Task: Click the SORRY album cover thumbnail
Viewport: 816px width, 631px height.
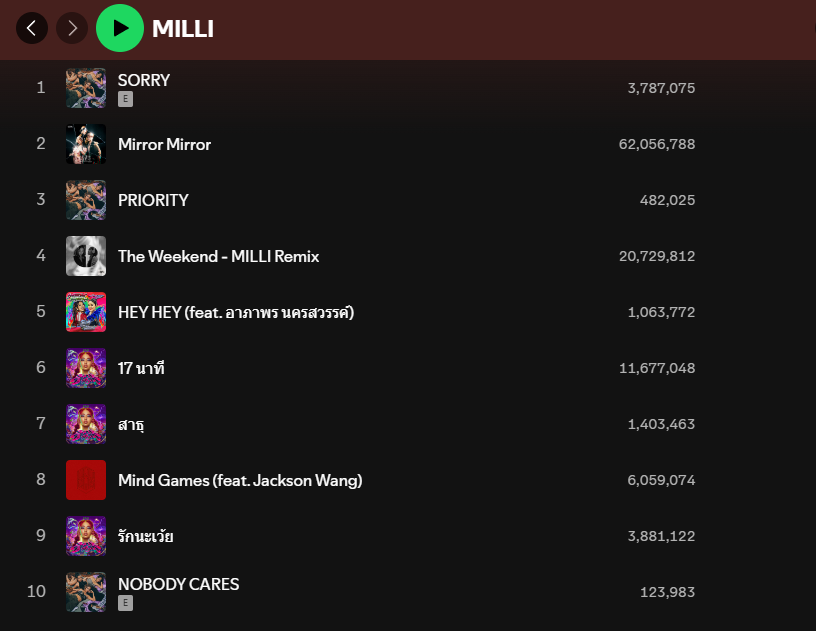Action: click(x=86, y=88)
